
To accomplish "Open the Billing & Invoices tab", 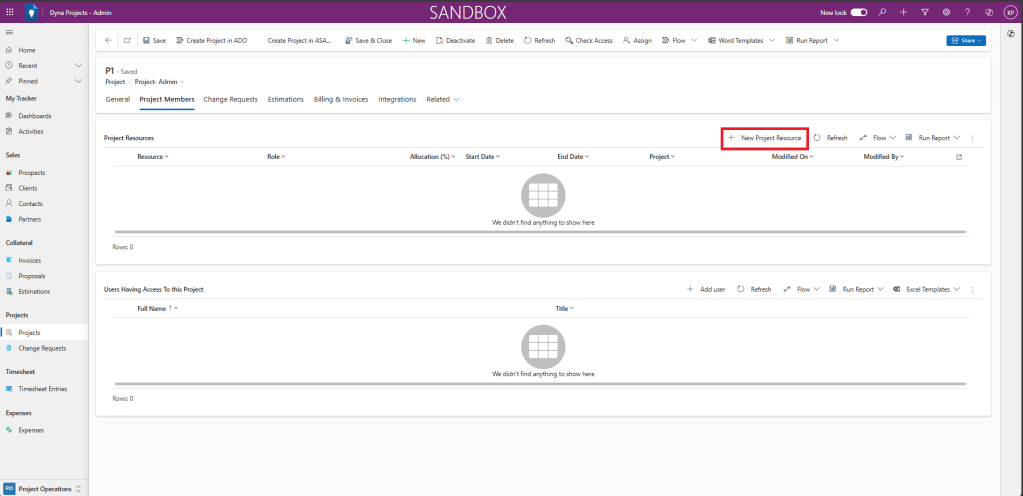I will pyautogui.click(x=341, y=99).
